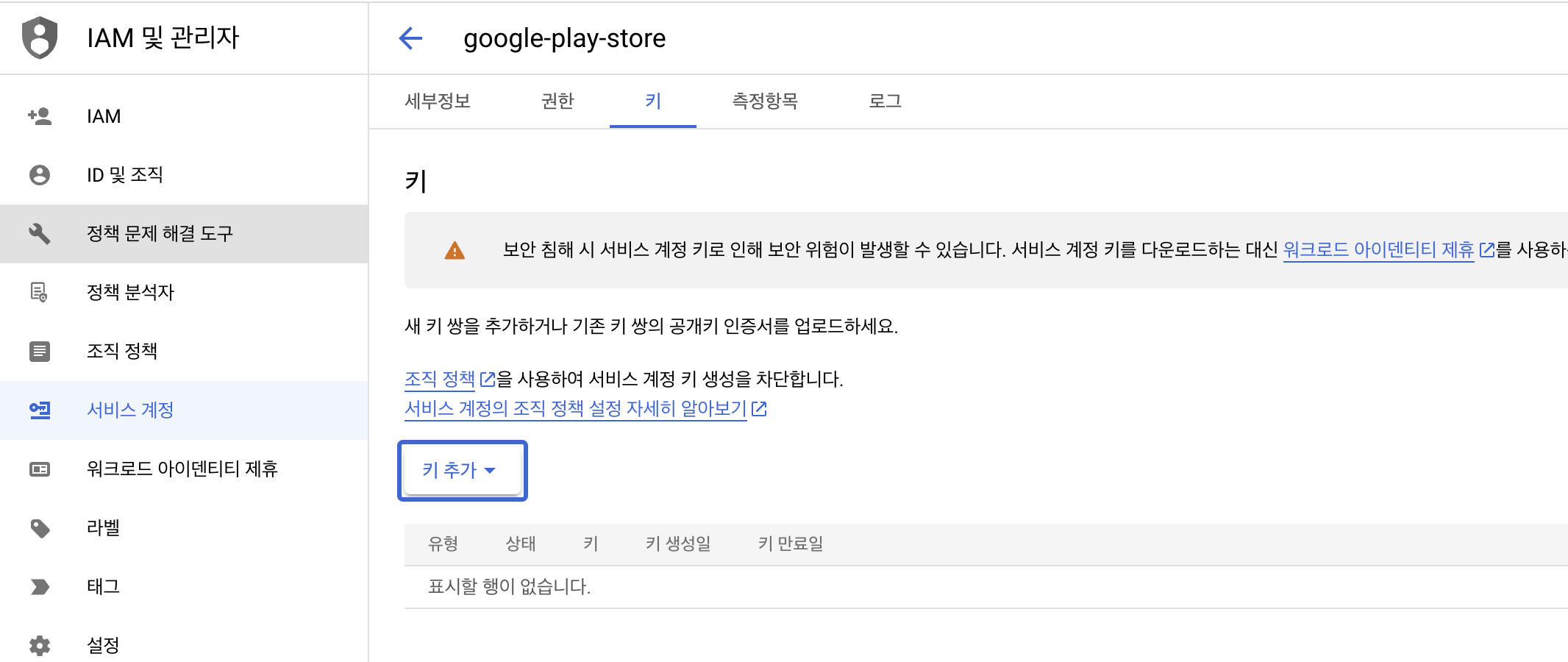
Task: Click the 키 column header in table
Action: pyautogui.click(x=591, y=544)
